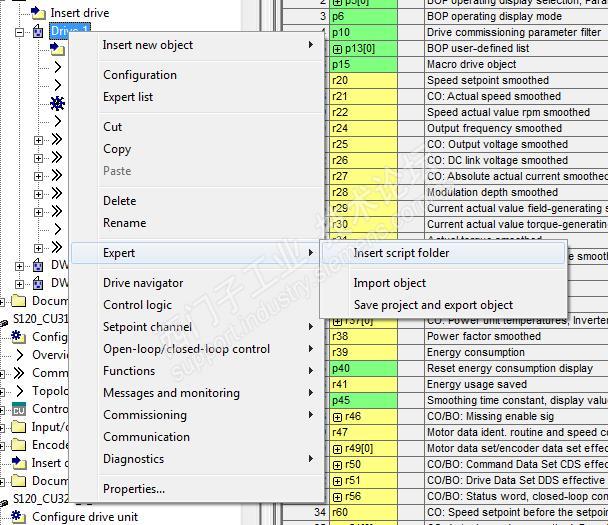Click 'Output frequency smoothed' description
608x525 pixels.
click(x=494, y=128)
